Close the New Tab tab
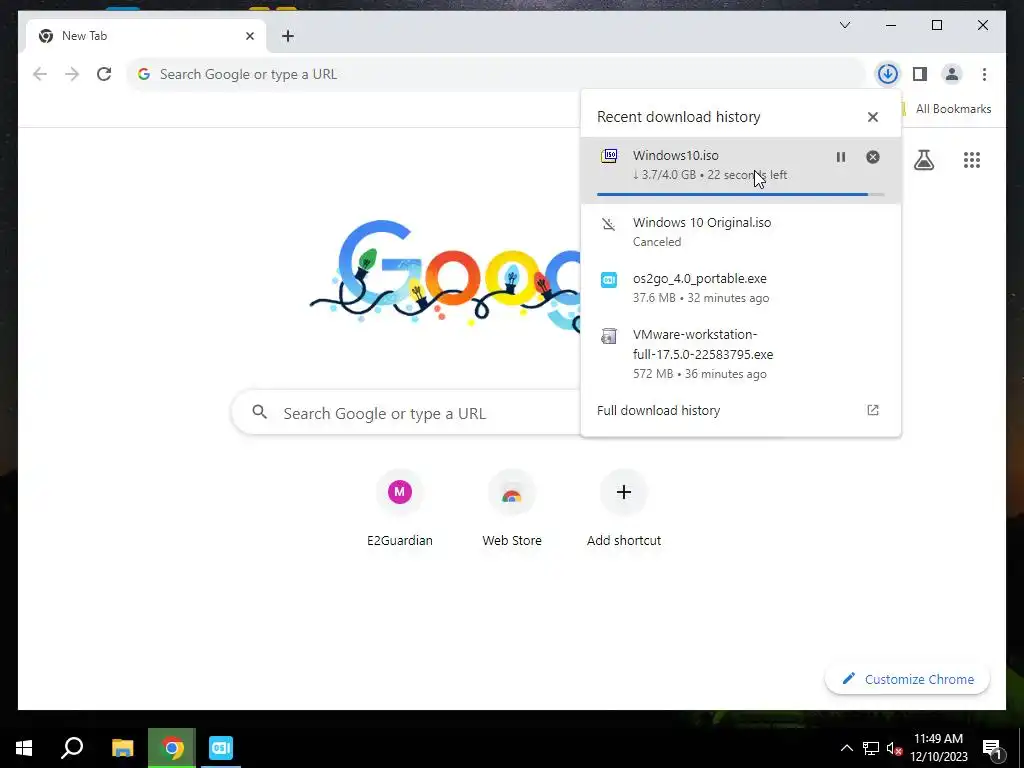 coord(249,36)
